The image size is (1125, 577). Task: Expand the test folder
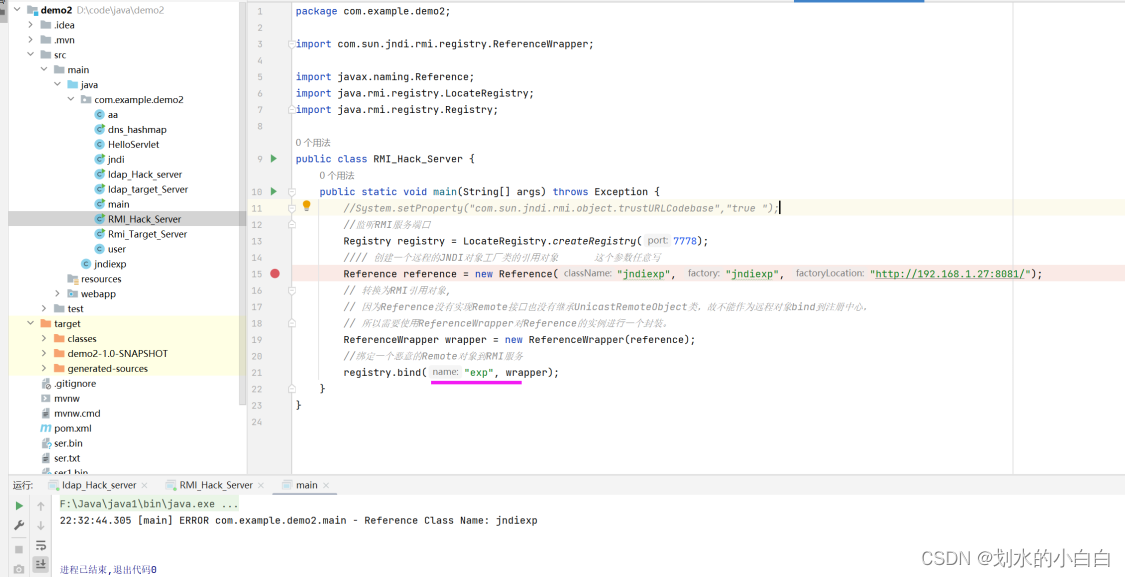tap(44, 309)
